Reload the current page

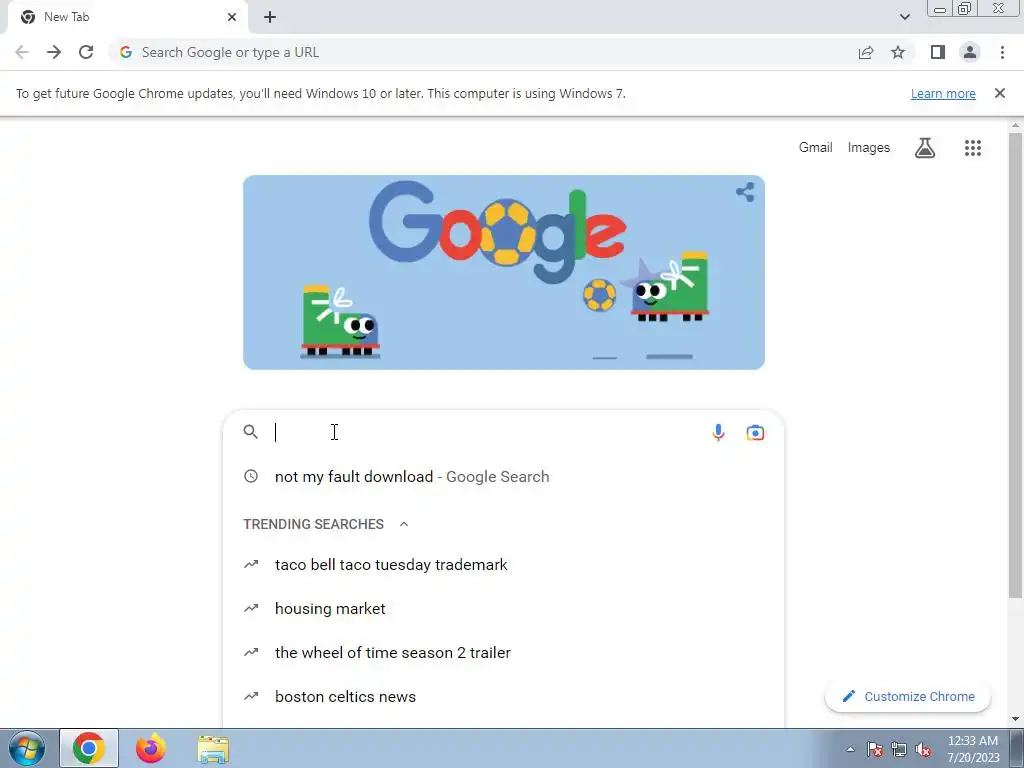86,52
